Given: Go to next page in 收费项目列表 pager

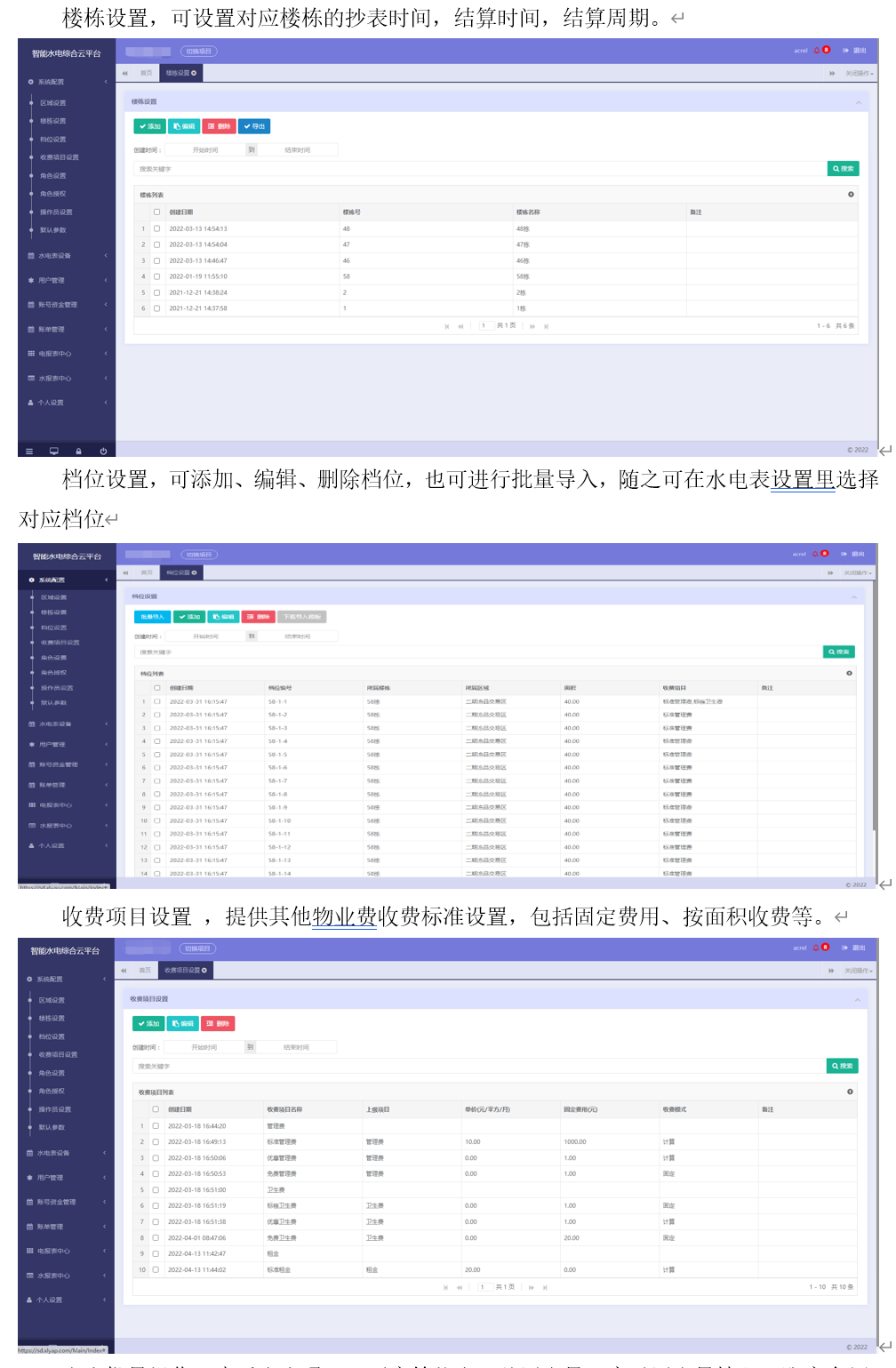Looking at the screenshot, I should tap(532, 1287).
